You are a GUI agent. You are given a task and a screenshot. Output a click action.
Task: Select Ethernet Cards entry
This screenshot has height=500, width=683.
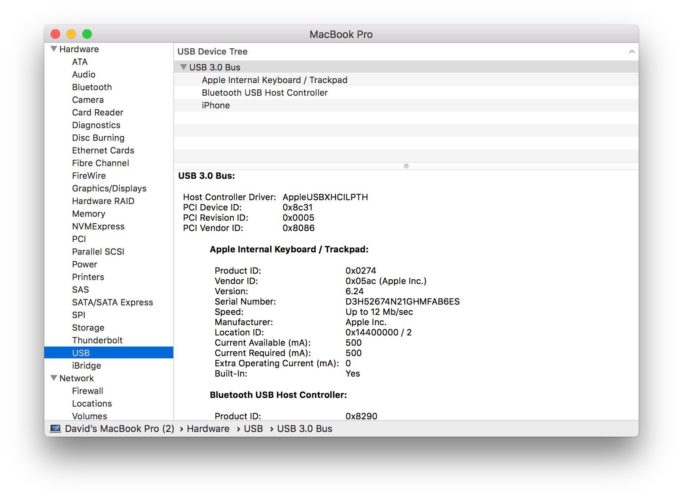pyautogui.click(x=103, y=150)
